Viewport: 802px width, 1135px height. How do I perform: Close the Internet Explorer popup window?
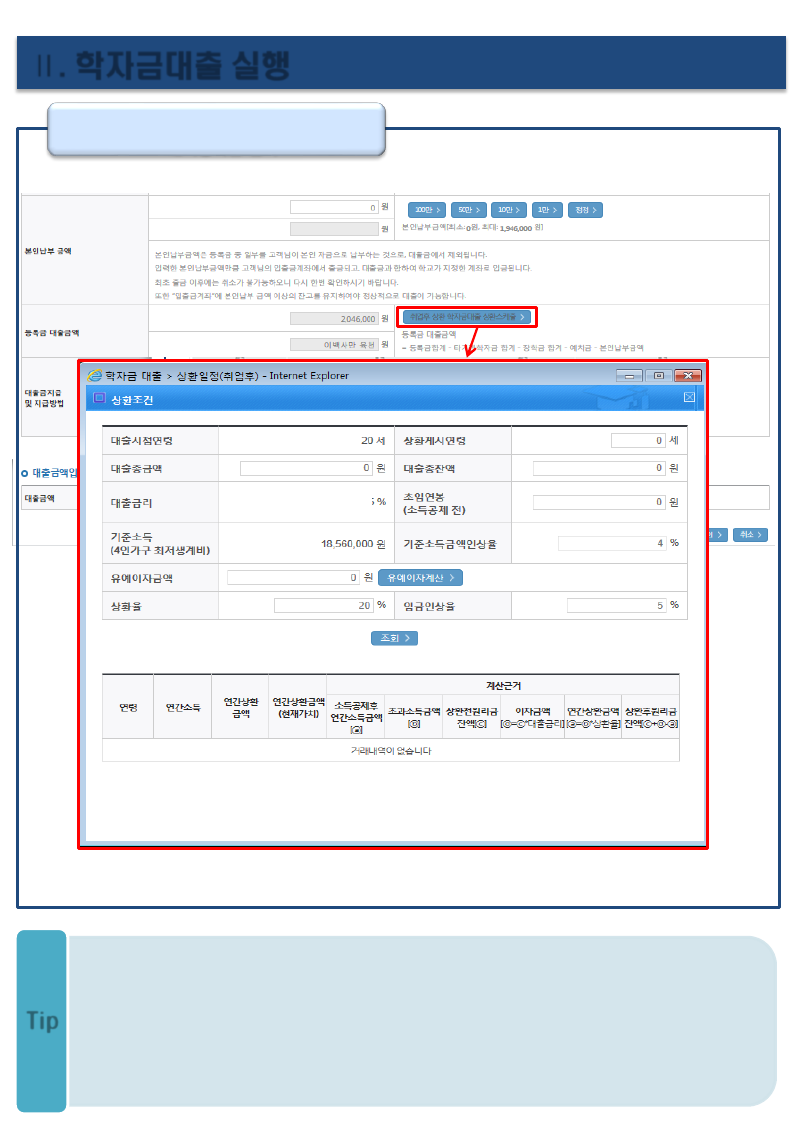(687, 375)
